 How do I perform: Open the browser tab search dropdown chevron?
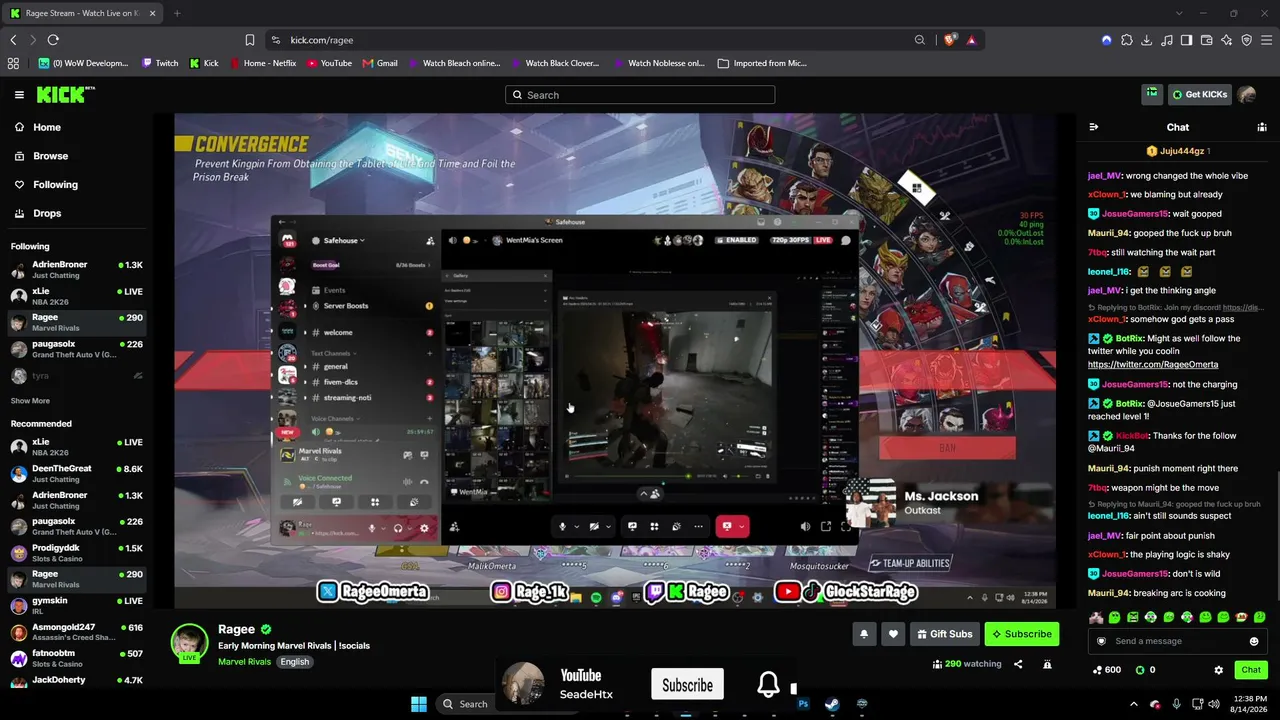coord(1178,13)
